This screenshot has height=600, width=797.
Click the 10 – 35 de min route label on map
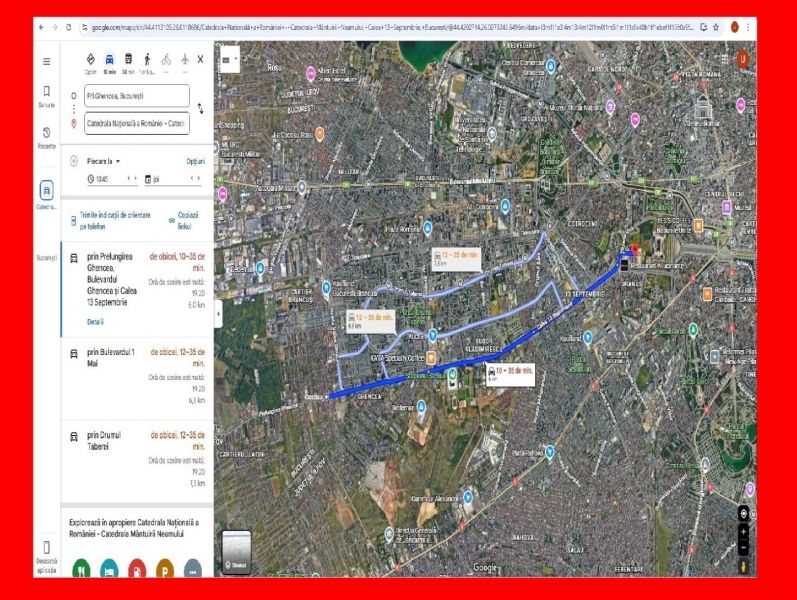[510, 374]
